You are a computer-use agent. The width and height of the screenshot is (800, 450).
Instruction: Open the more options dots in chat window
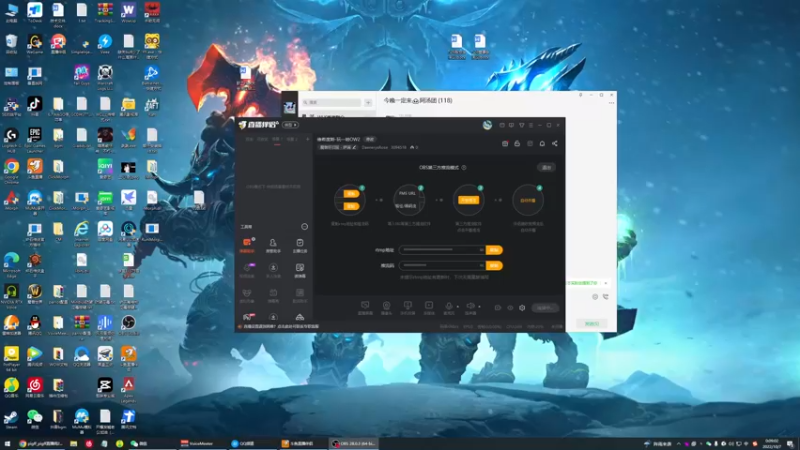611,103
